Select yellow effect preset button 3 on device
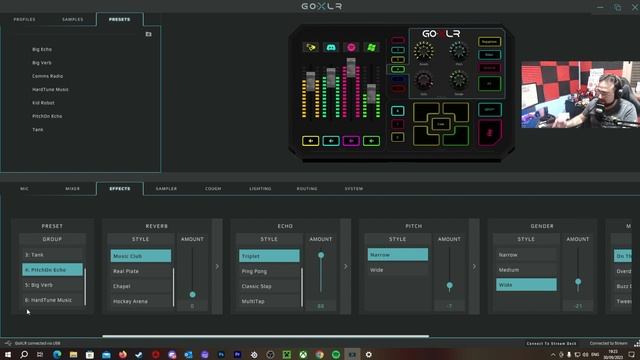The image size is (640, 360). point(398,60)
